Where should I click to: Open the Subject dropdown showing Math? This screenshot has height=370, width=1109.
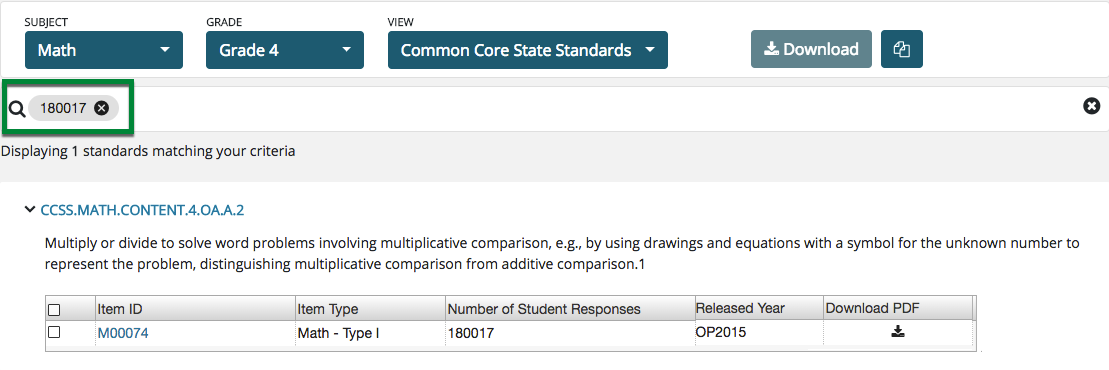point(104,50)
